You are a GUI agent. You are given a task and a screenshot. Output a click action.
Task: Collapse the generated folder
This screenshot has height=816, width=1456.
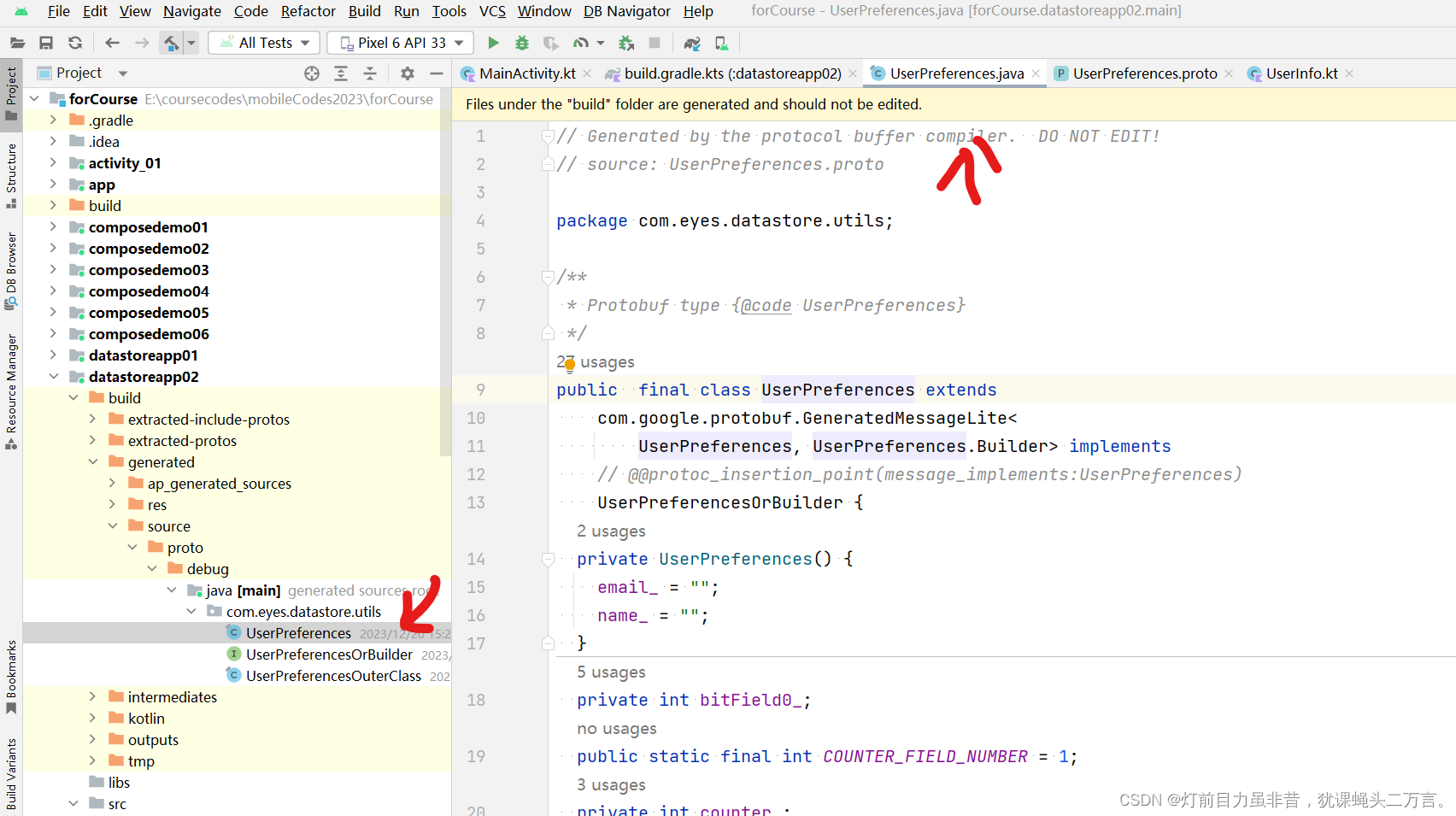[x=92, y=462]
